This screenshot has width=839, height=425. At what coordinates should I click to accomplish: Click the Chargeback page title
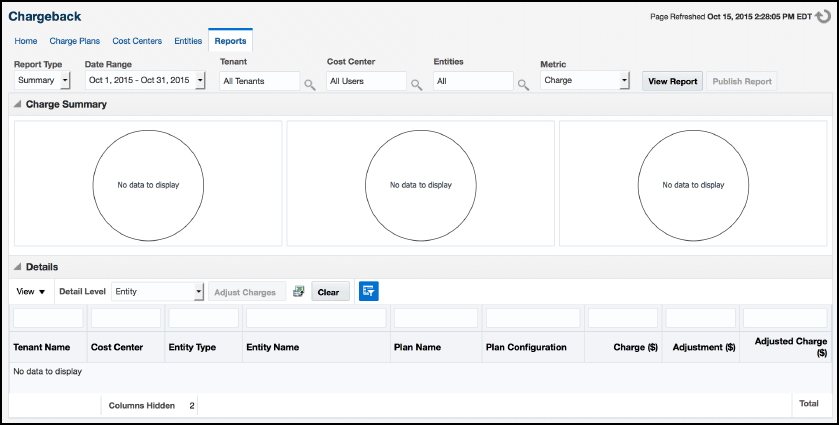(x=45, y=17)
